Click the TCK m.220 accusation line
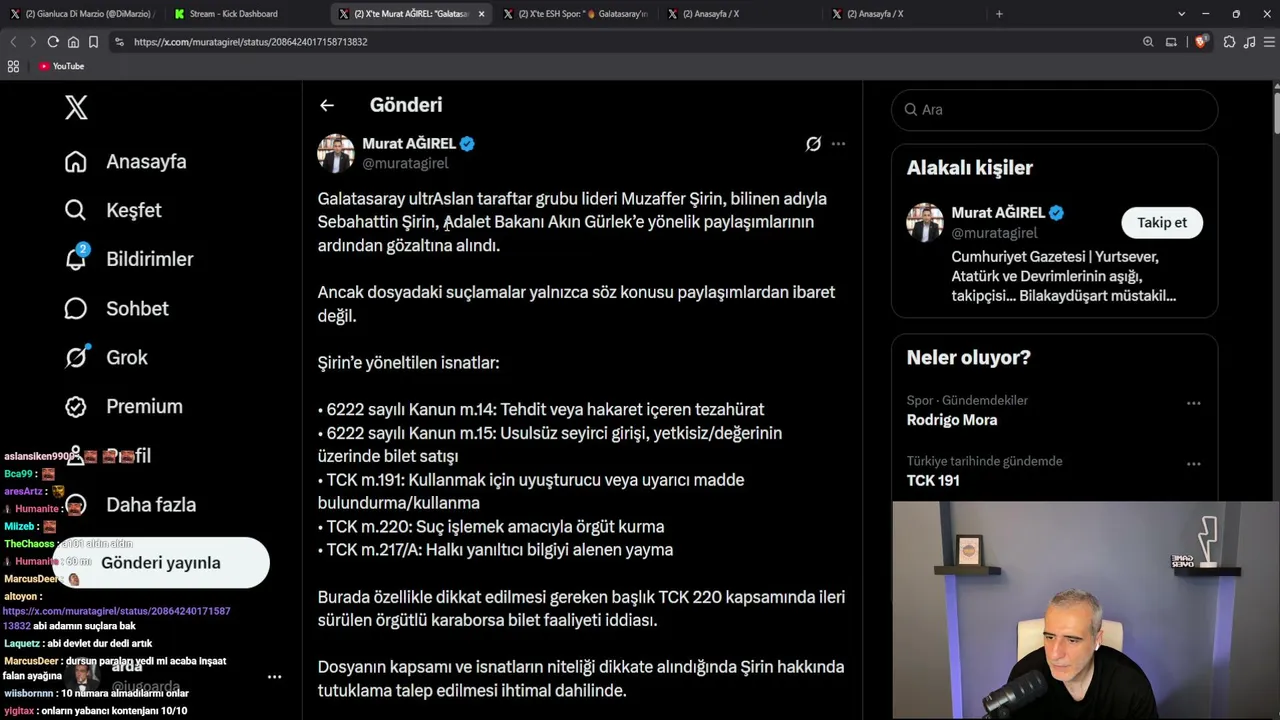1280x720 pixels. pos(491,527)
